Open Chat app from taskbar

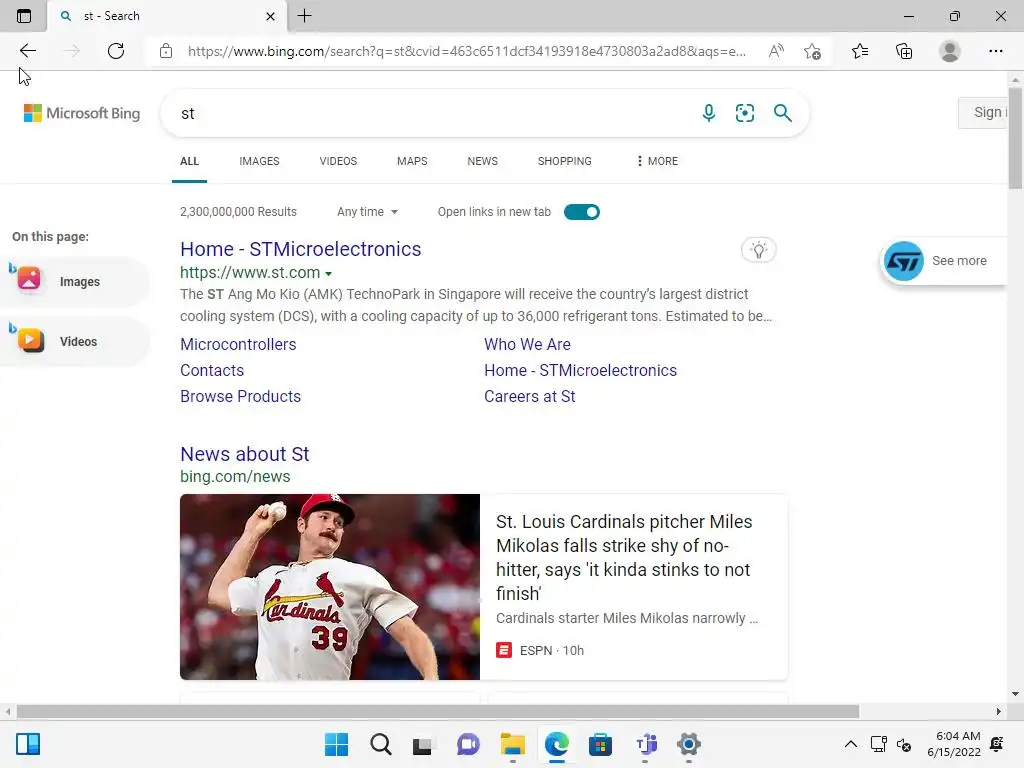(x=468, y=744)
